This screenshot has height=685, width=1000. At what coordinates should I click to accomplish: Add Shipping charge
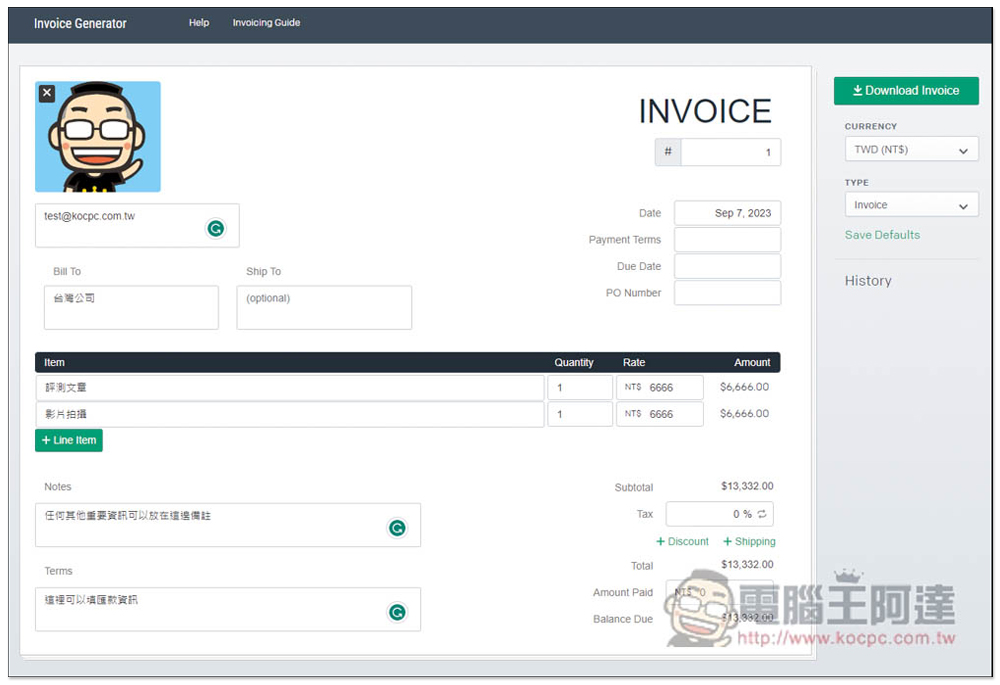(x=749, y=541)
